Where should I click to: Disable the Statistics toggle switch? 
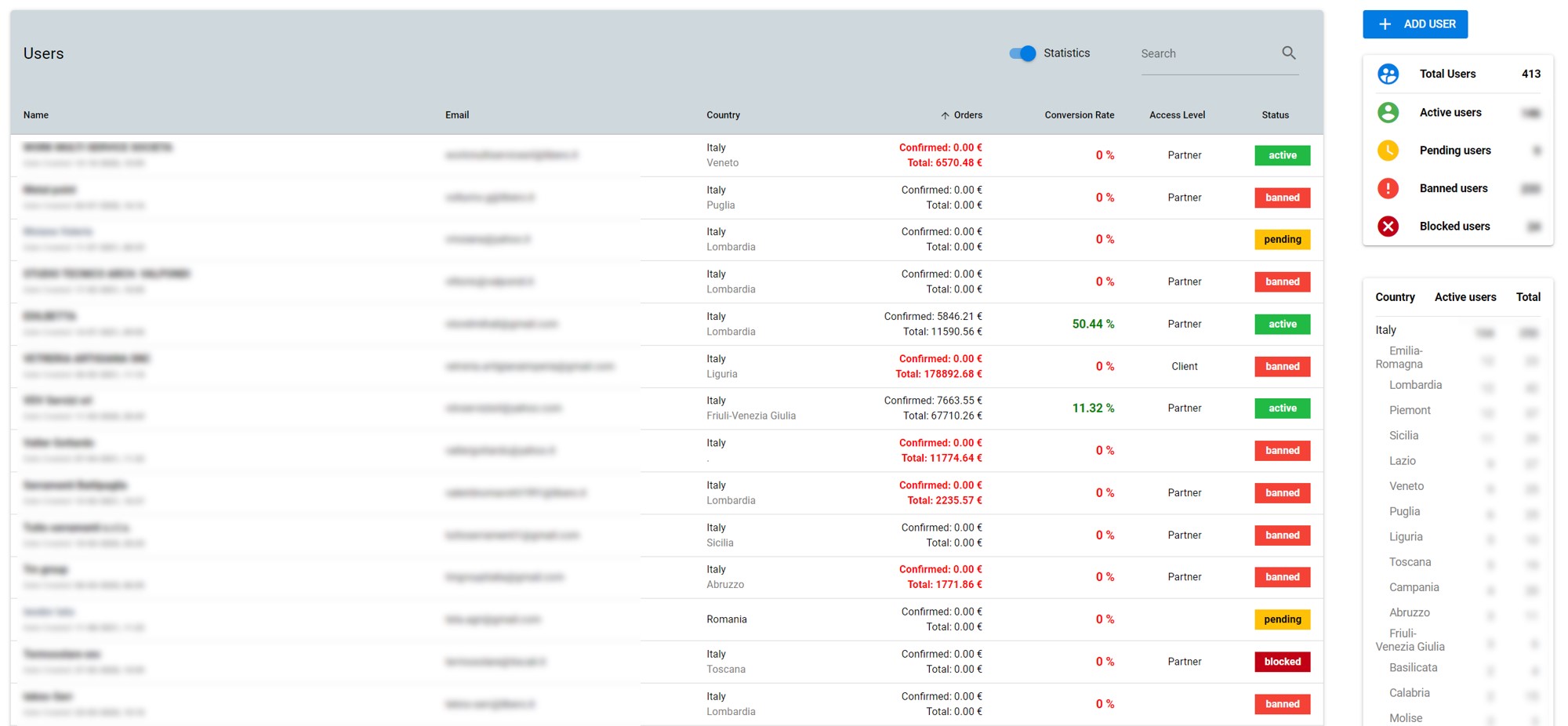click(x=1022, y=53)
